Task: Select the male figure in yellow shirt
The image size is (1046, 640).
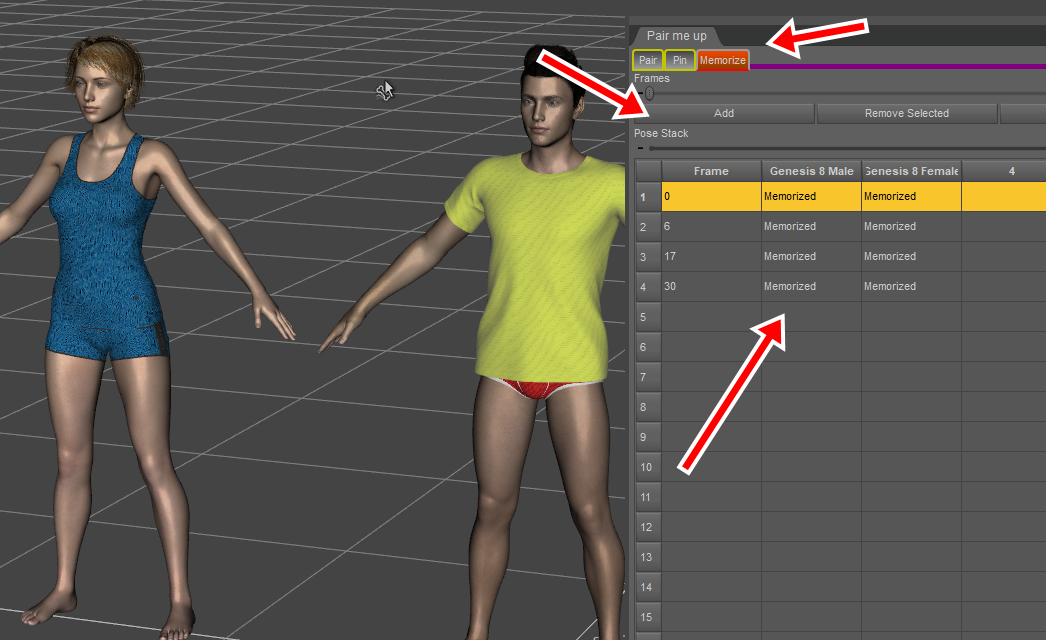Action: (x=544, y=267)
